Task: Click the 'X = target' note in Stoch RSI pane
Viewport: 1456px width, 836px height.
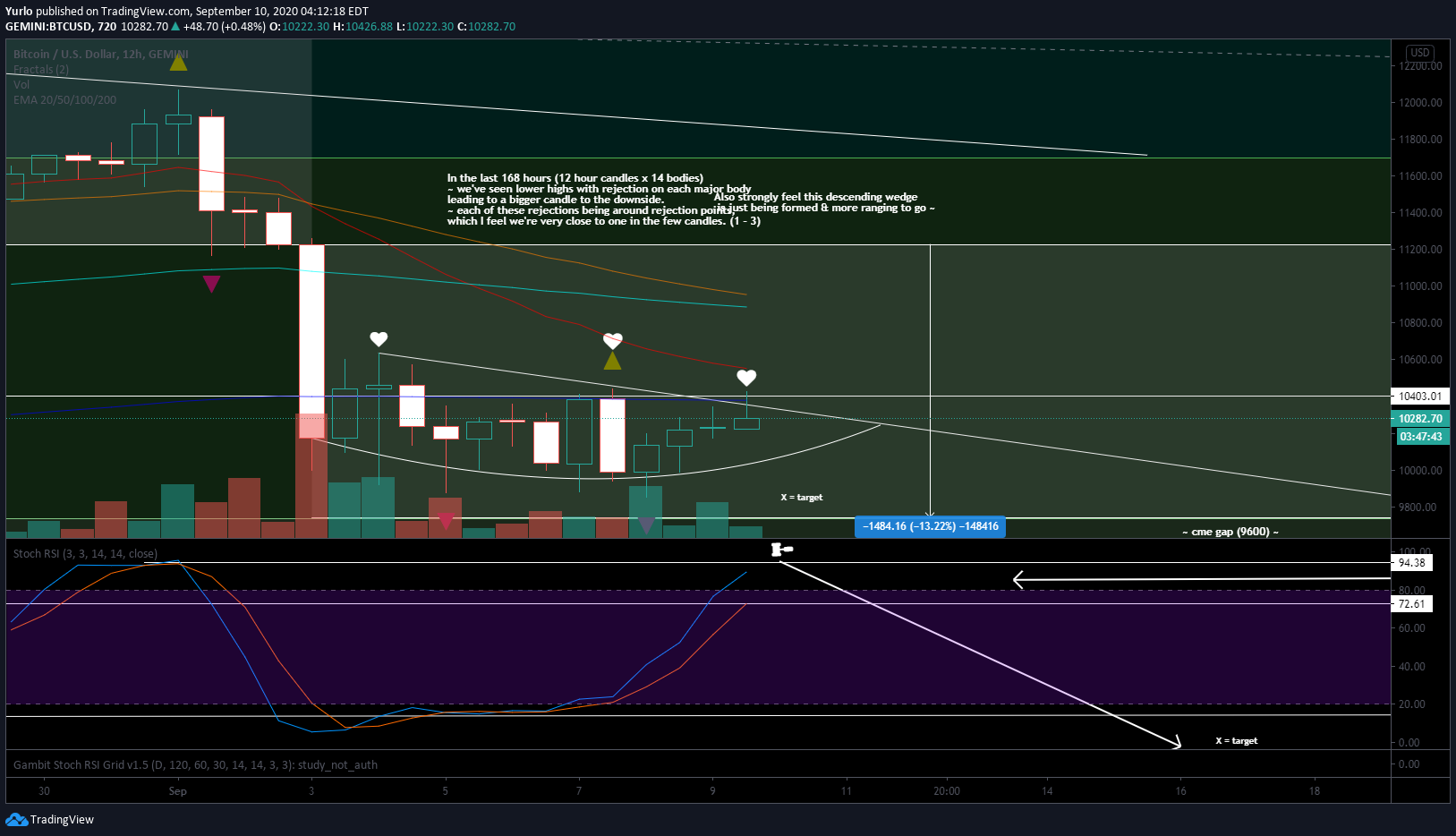Action: coord(1237,741)
